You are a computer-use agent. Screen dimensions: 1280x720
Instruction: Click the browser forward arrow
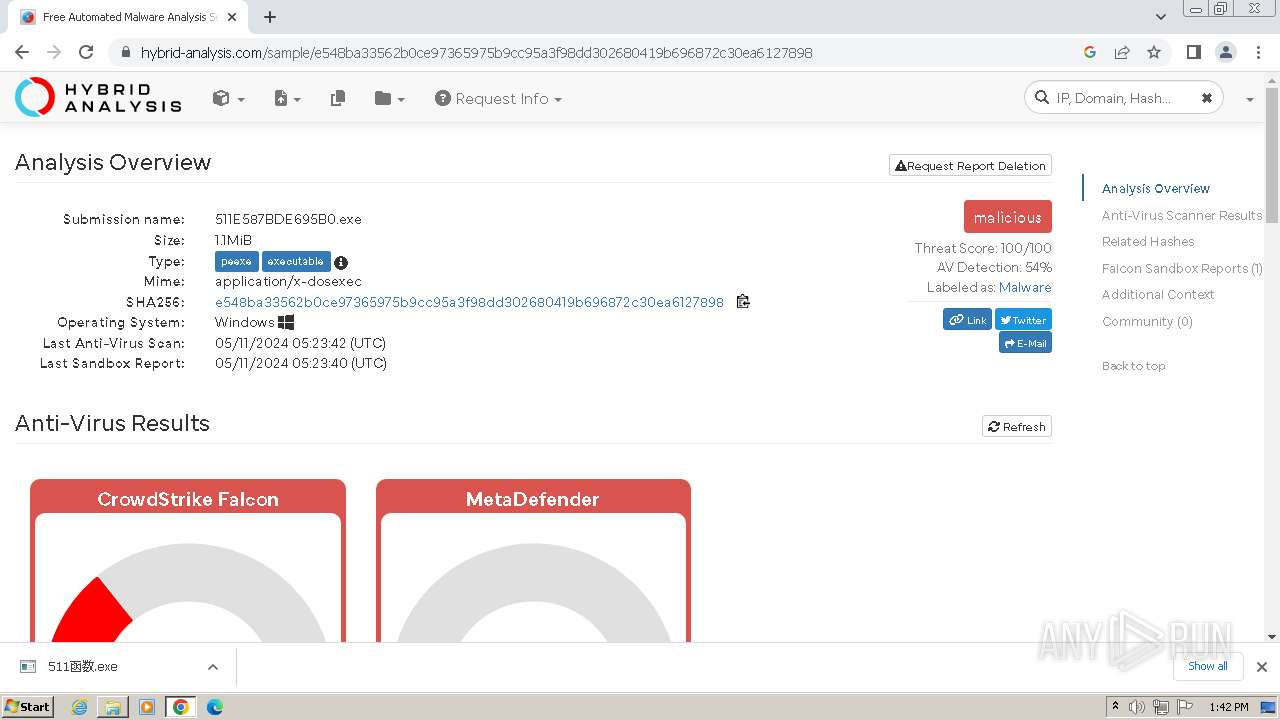54,52
